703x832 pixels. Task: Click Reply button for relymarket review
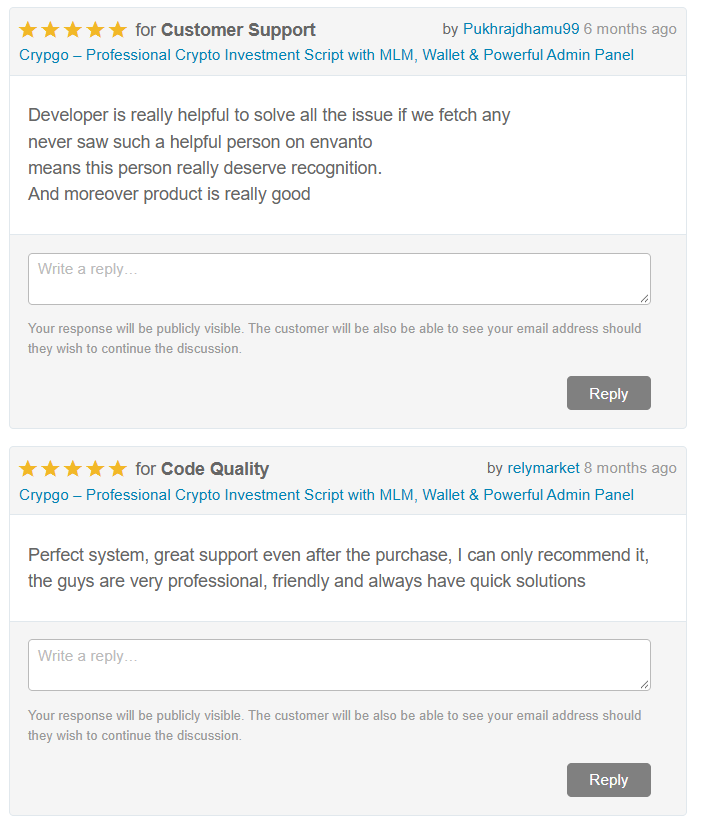coord(609,780)
